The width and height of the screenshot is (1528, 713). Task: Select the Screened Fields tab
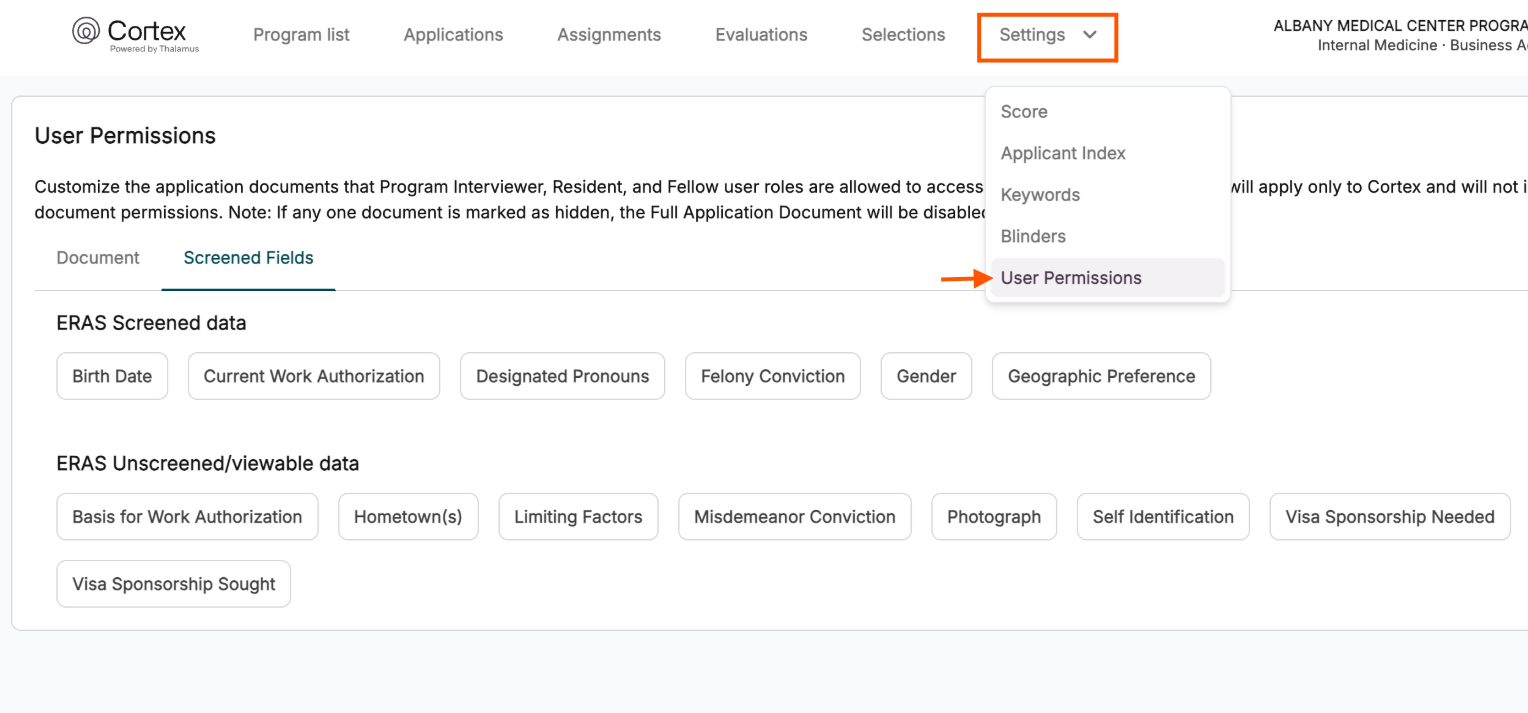click(248, 257)
